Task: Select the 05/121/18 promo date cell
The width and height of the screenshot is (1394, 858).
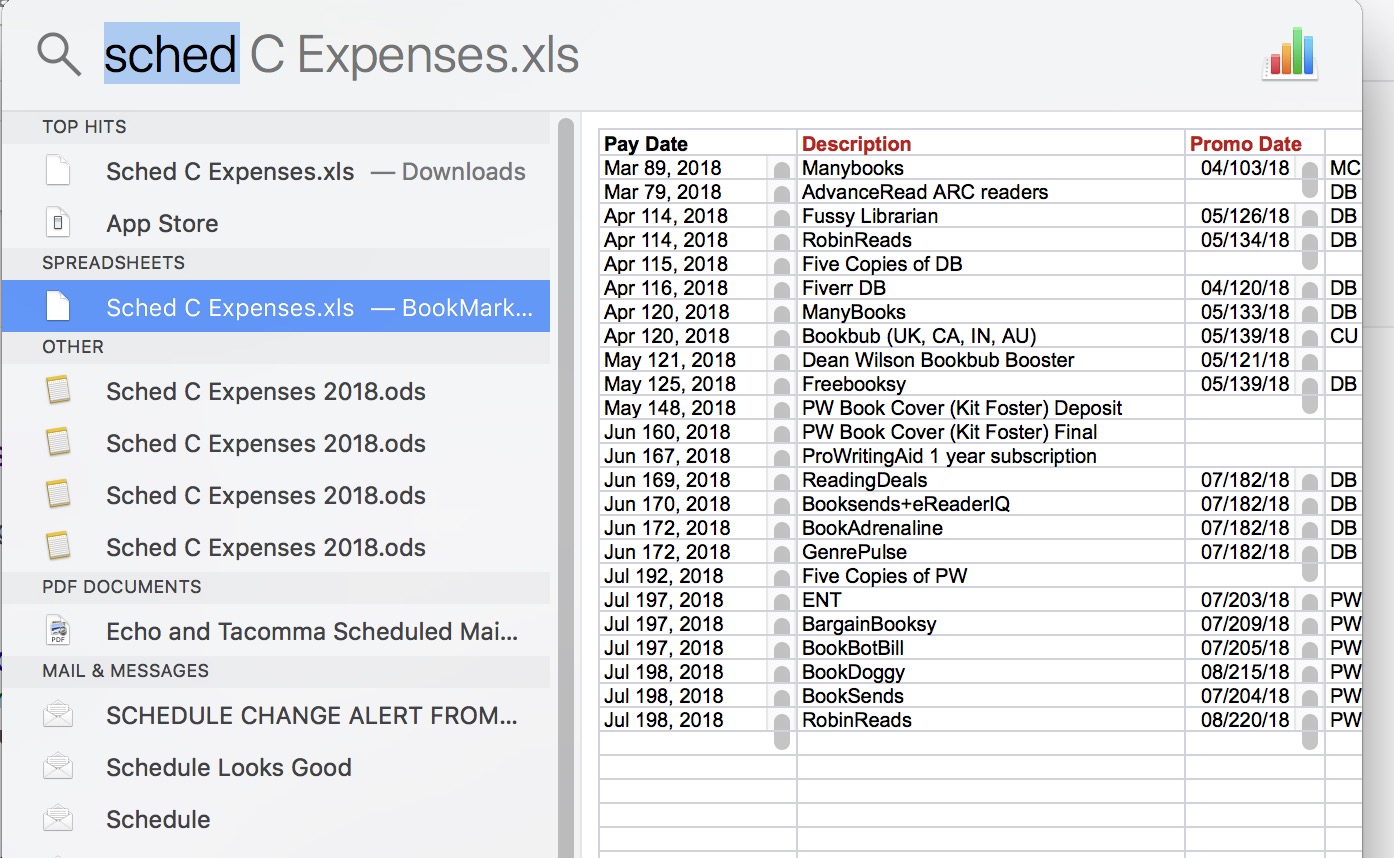Action: coord(1255,360)
